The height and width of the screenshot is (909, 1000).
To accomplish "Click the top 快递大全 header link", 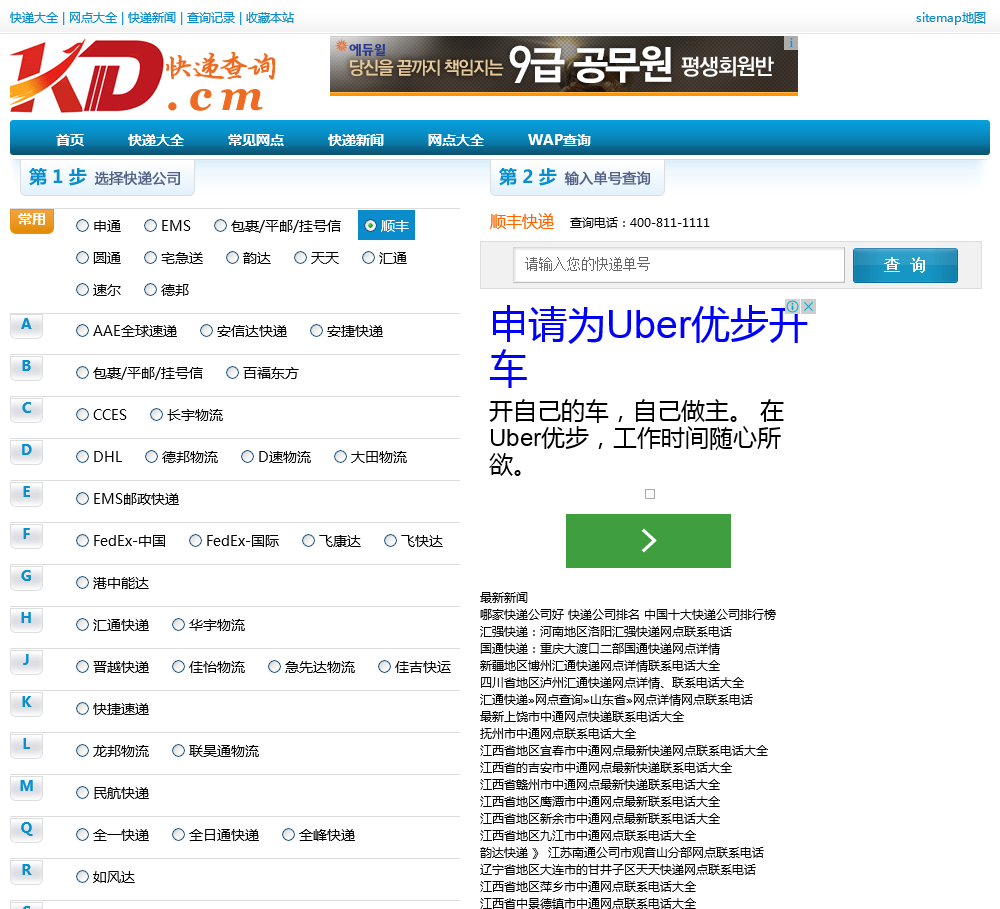I will (x=34, y=18).
